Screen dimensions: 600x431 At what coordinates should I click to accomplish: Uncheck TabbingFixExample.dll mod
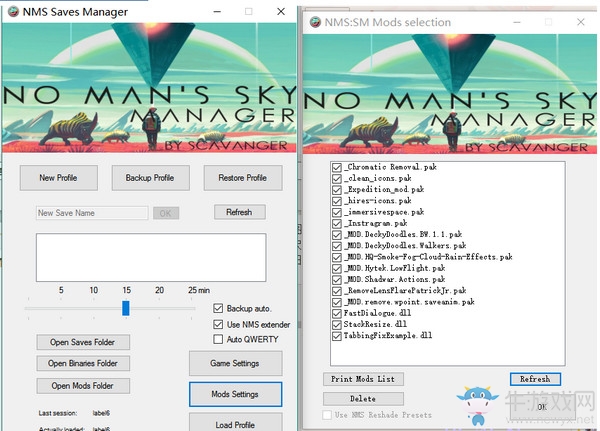[x=337, y=336]
